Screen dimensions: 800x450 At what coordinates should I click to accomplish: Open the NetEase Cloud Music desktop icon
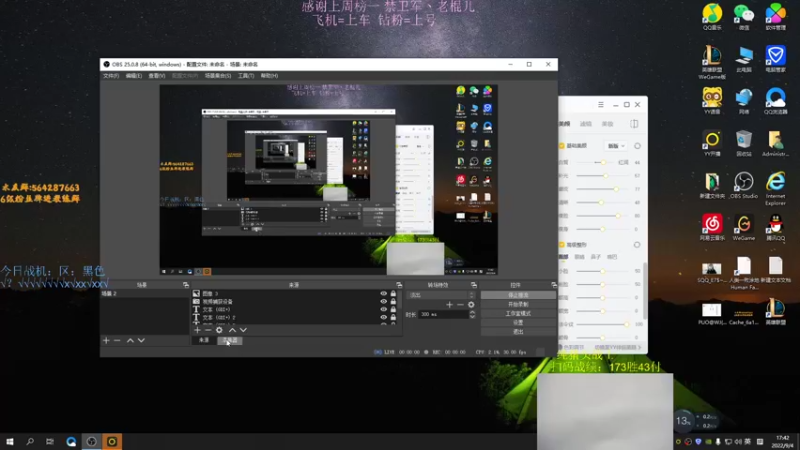pos(712,227)
